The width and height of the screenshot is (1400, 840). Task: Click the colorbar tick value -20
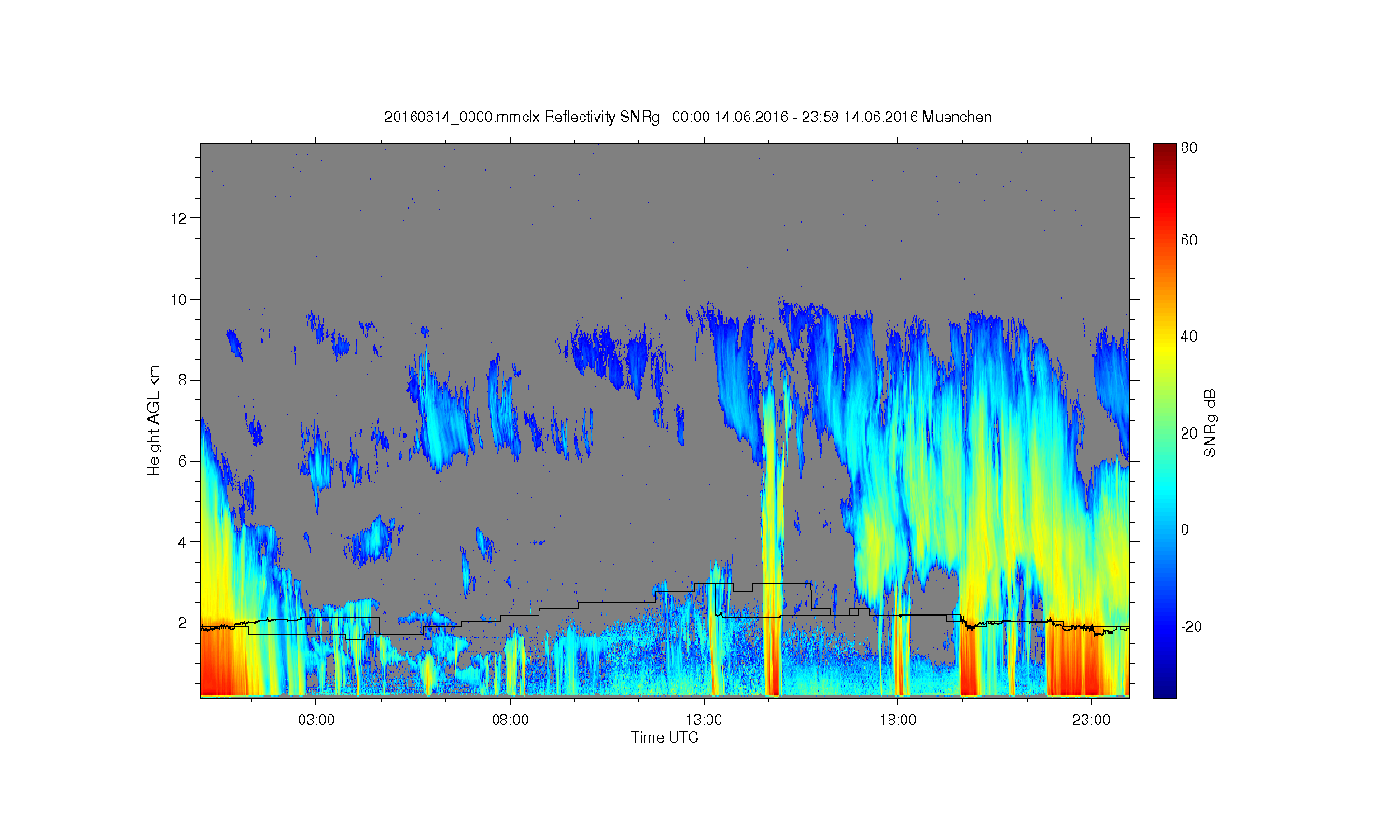tap(1191, 626)
